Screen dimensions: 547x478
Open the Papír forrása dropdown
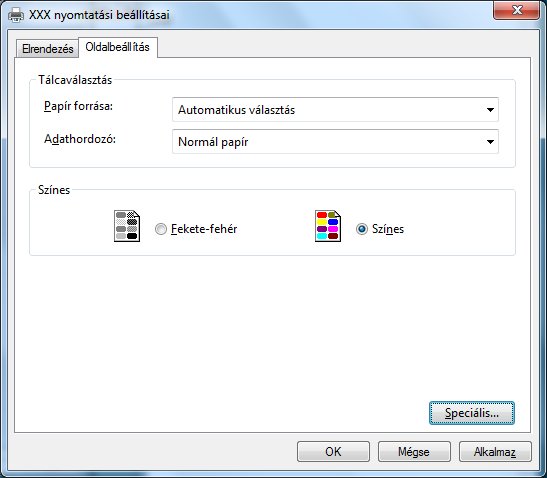tap(335, 110)
